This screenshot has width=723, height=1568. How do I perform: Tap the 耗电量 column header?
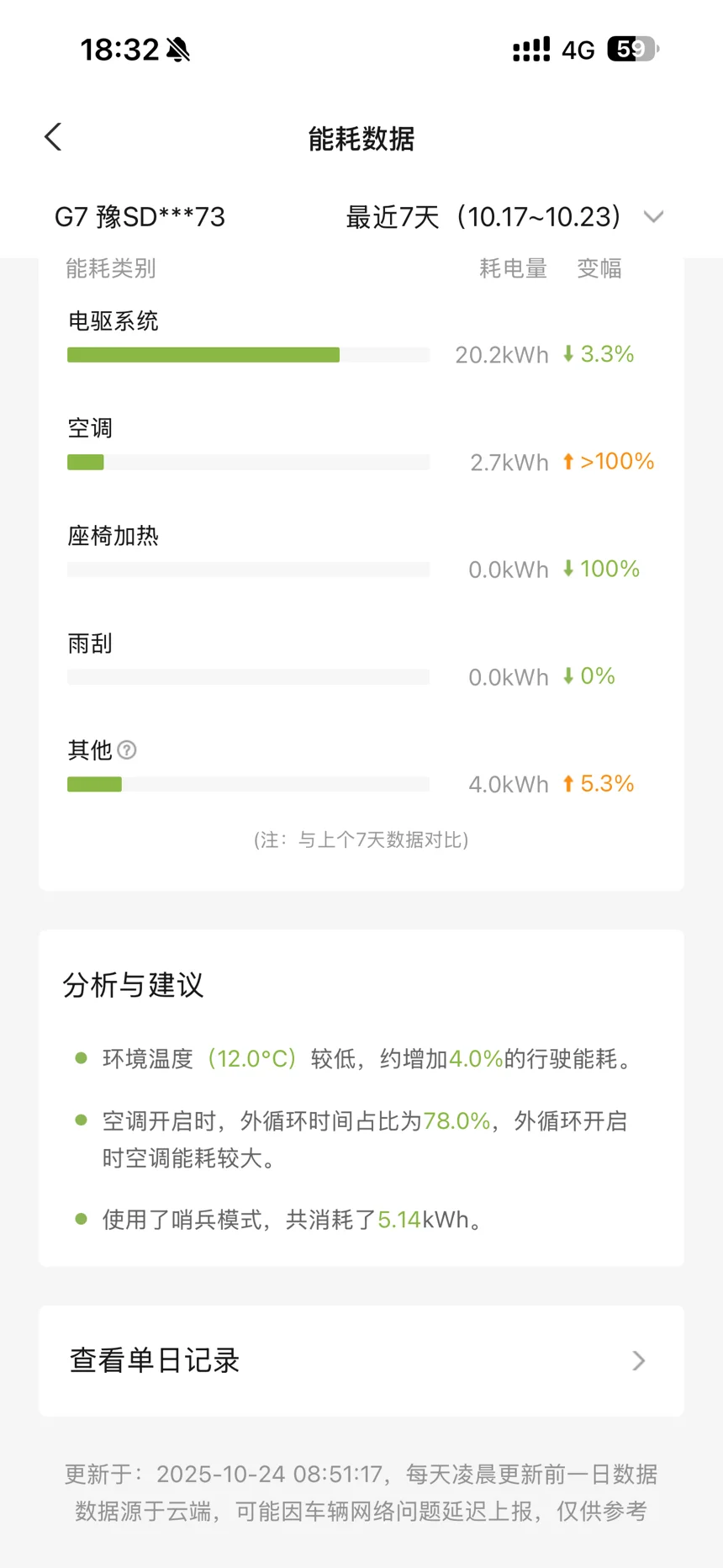[x=513, y=268]
